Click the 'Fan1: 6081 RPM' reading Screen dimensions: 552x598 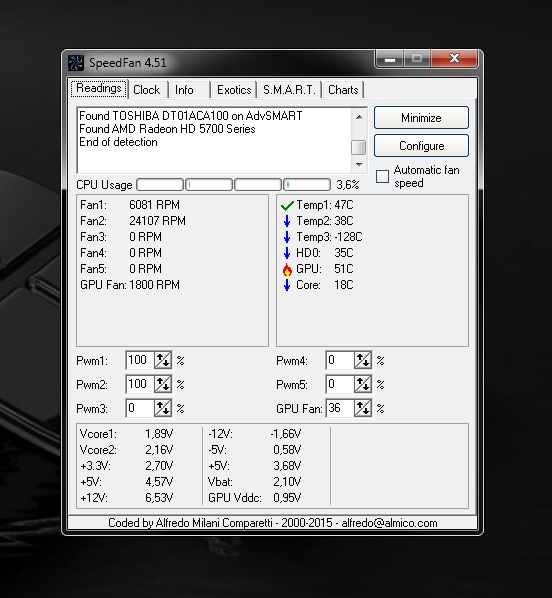[x=130, y=205]
